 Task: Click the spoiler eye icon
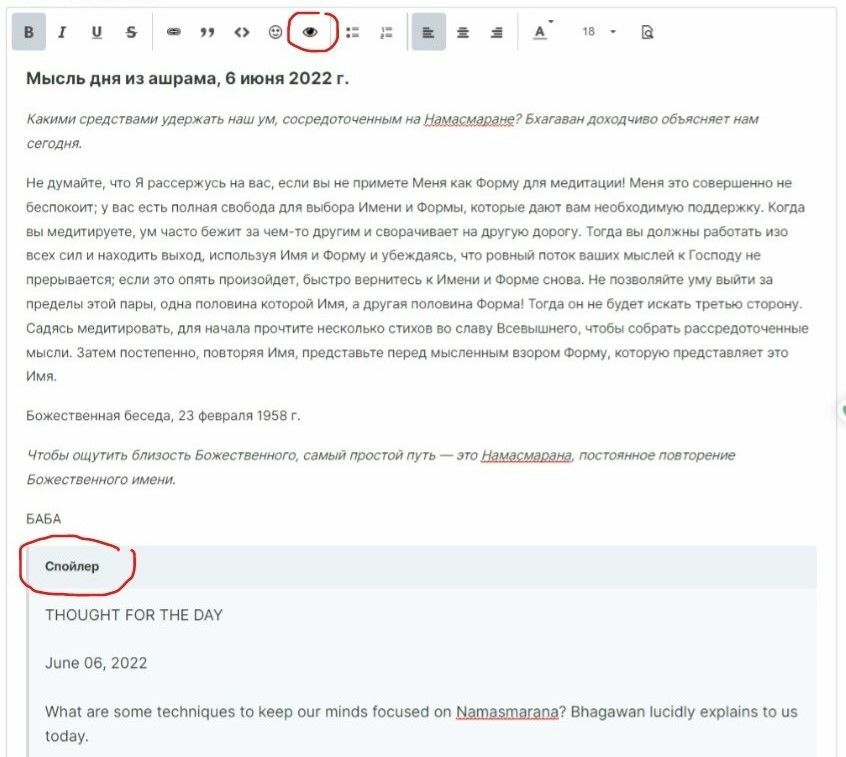[x=310, y=32]
